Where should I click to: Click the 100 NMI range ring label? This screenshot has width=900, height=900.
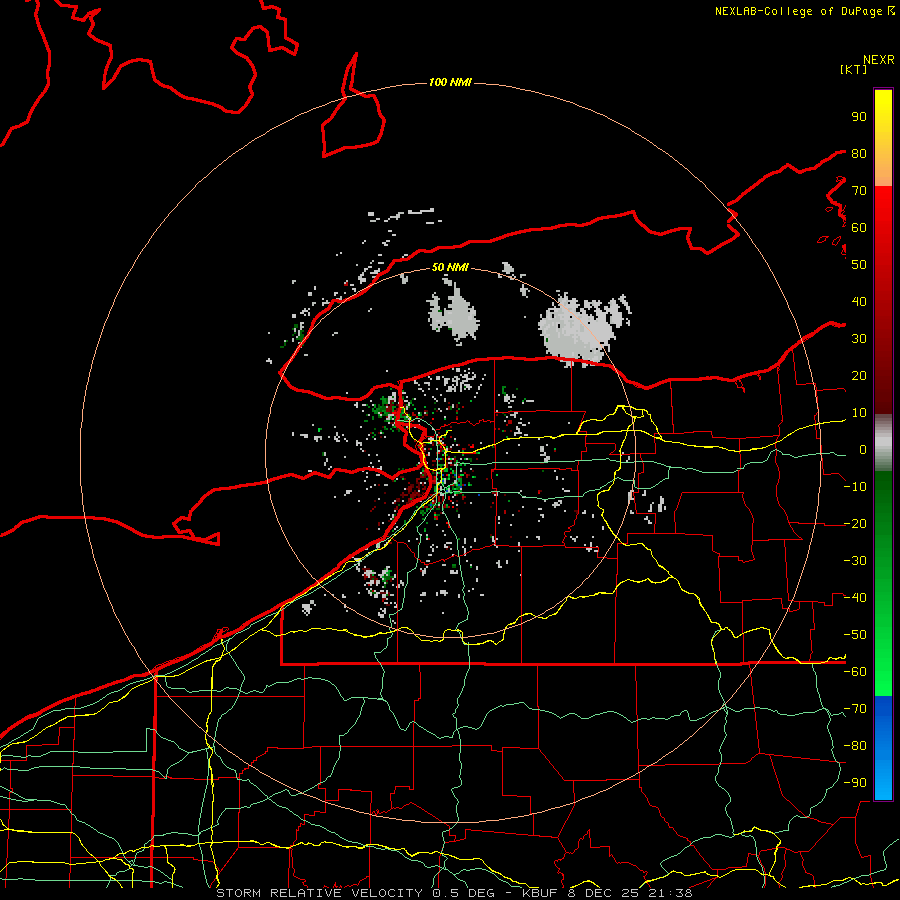[450, 82]
